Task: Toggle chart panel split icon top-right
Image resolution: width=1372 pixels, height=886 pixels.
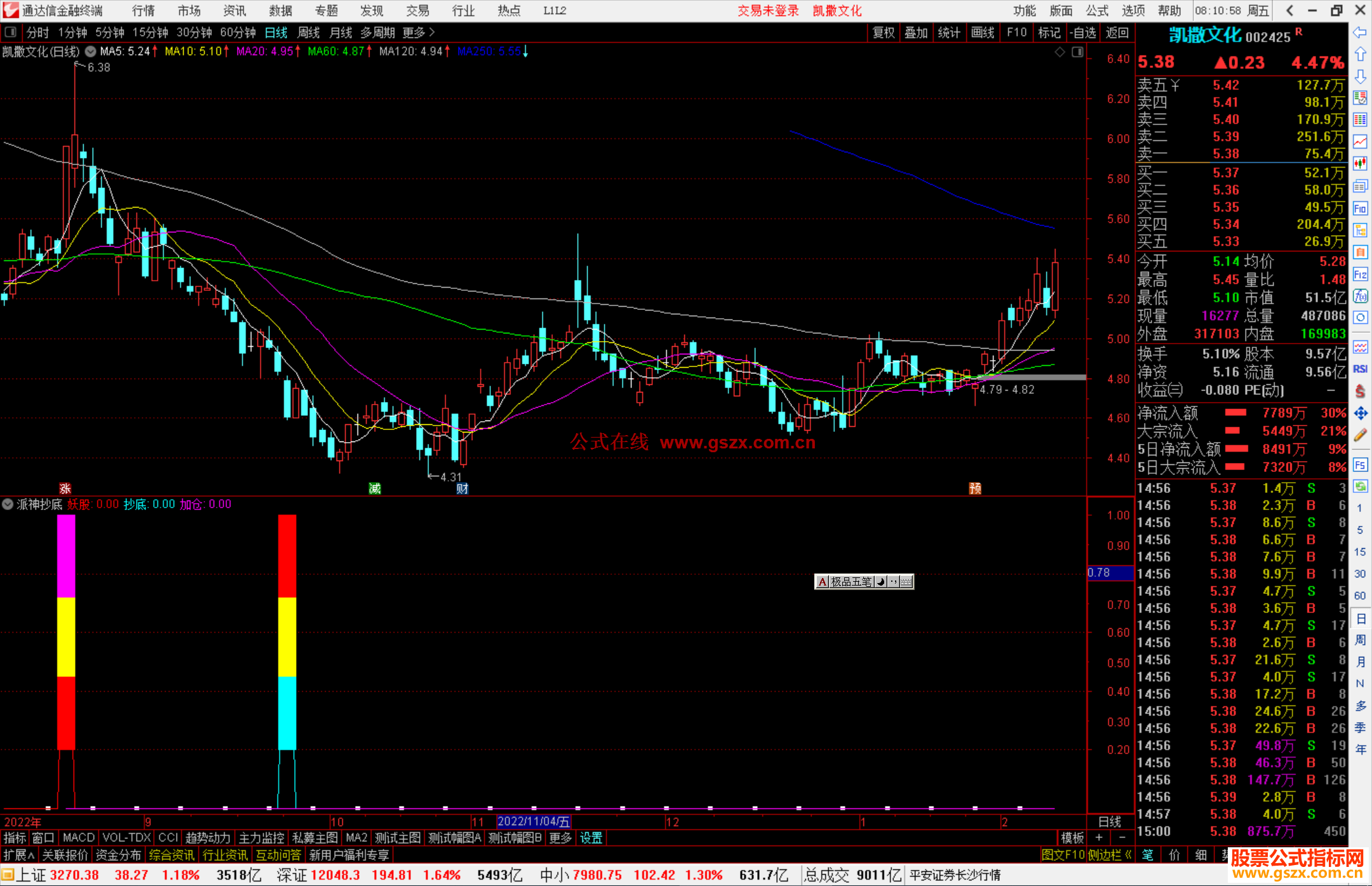Action: [x=1077, y=52]
